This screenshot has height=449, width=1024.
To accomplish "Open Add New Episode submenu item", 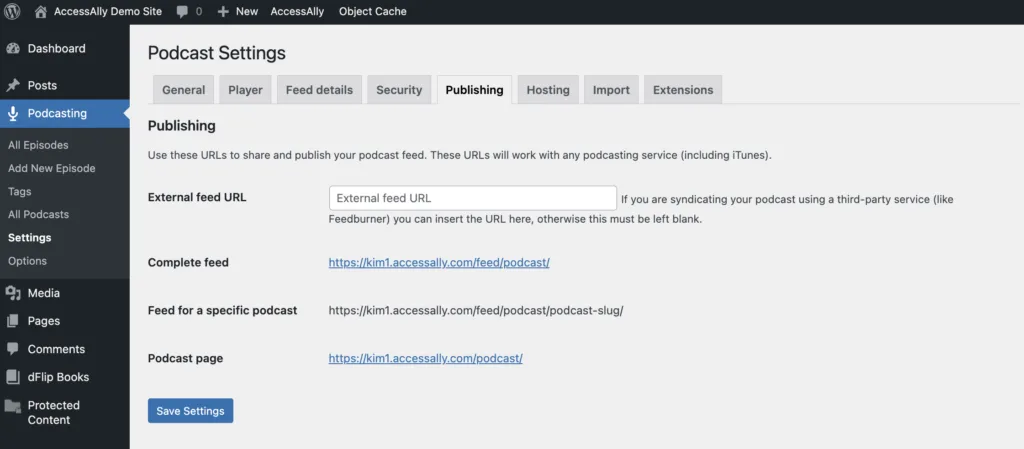I will [x=52, y=168].
